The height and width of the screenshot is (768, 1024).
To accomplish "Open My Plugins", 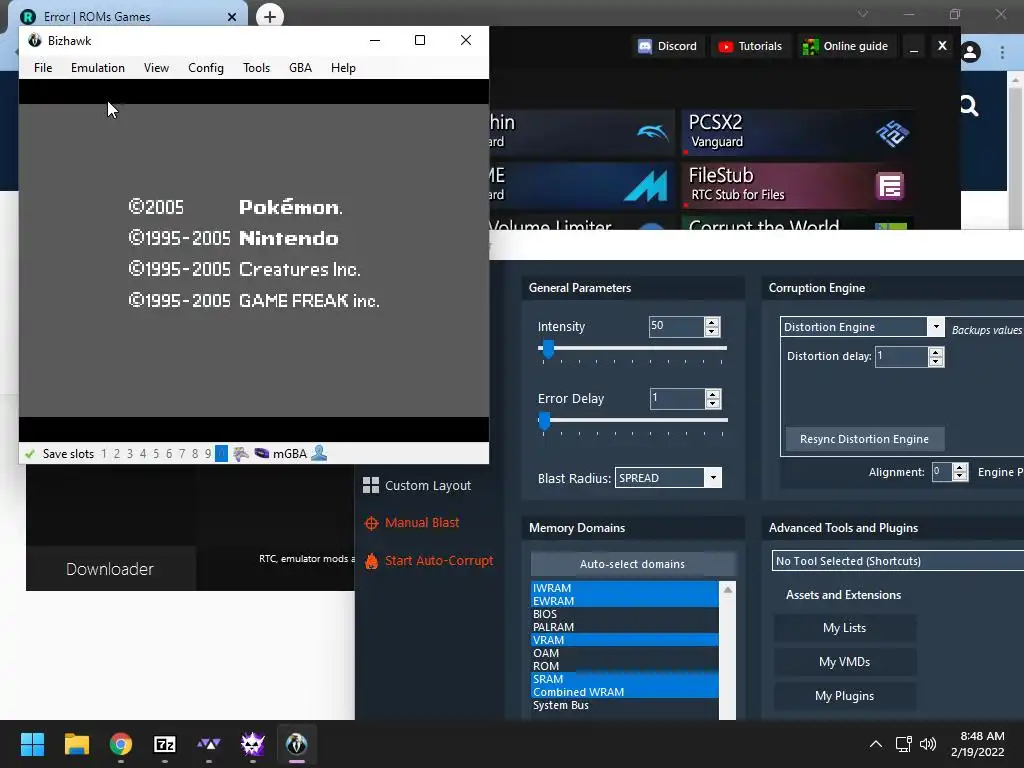I will (844, 696).
